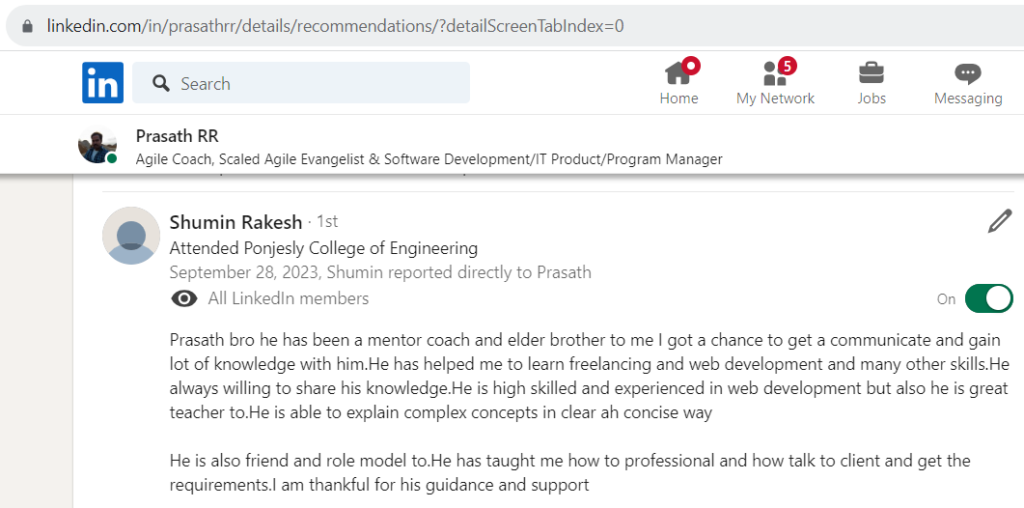Click Shumin Rakesh's avatar thumbnail
The height and width of the screenshot is (508, 1024).
point(131,236)
